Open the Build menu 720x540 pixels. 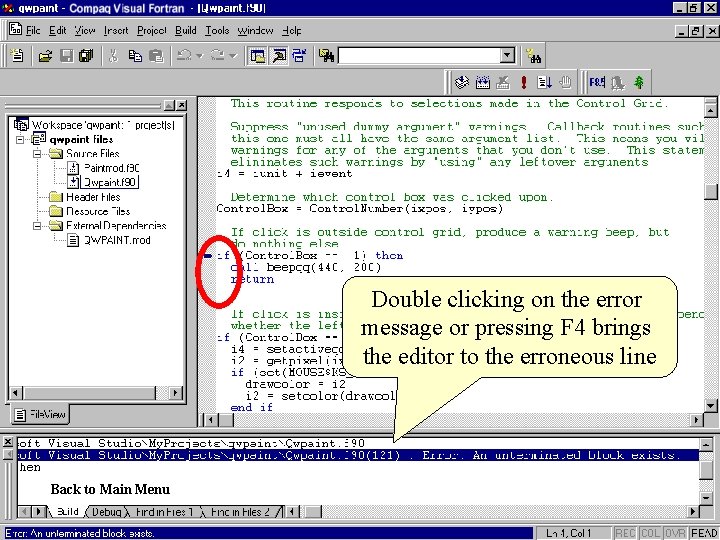[186, 30]
